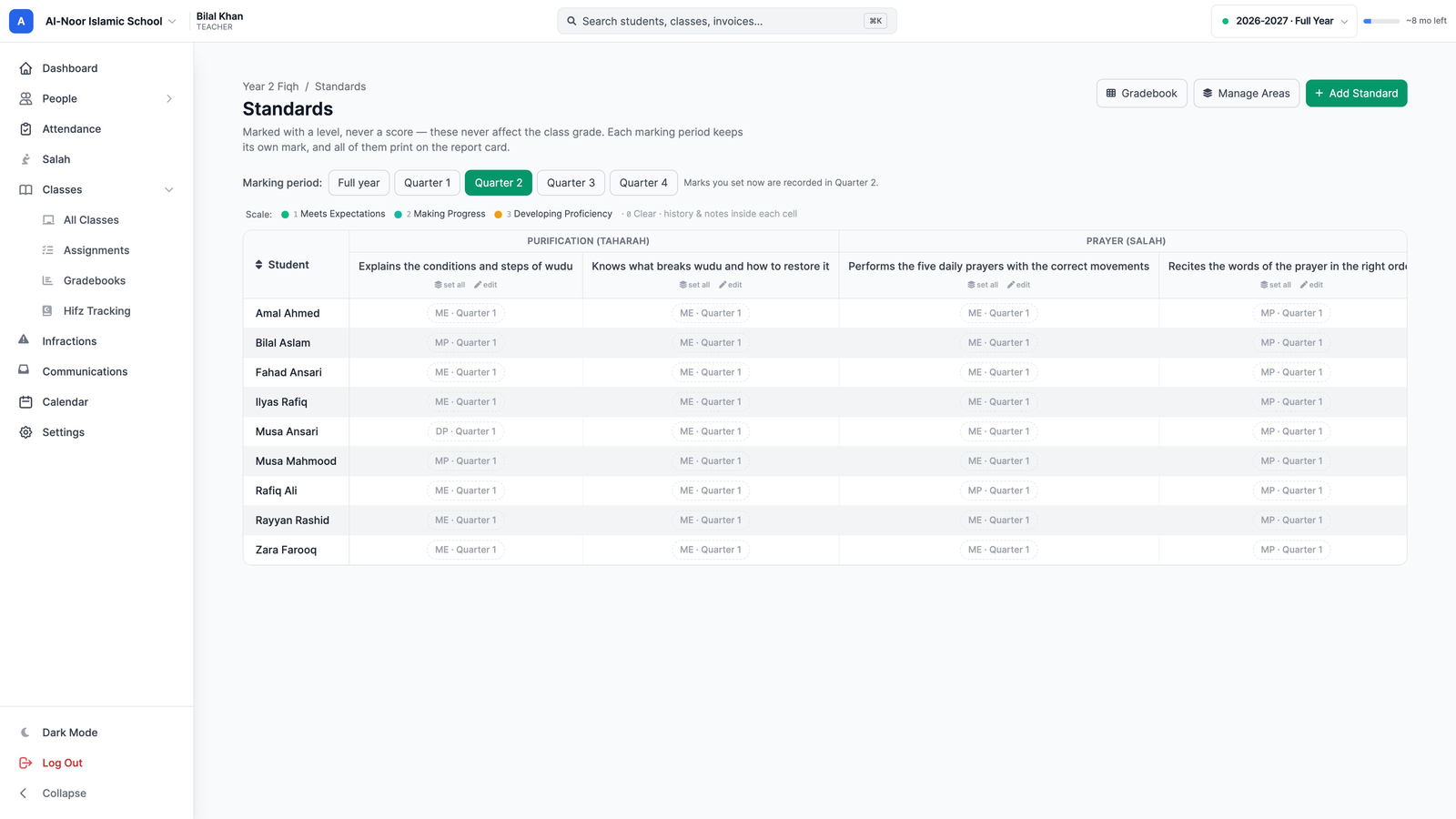This screenshot has height=819, width=1456.
Task: Select the Quarter 1 marking period
Action: [x=427, y=183]
